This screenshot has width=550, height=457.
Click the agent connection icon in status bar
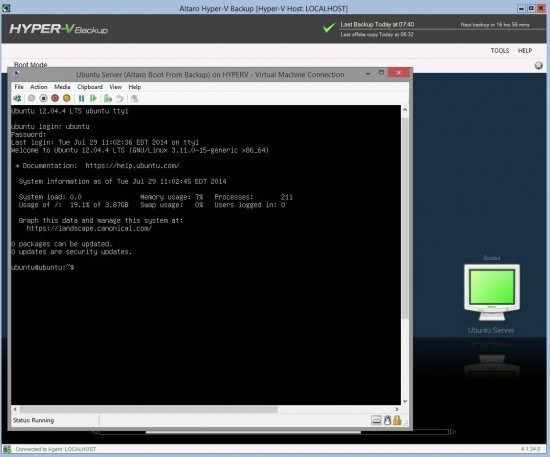click(x=7, y=449)
